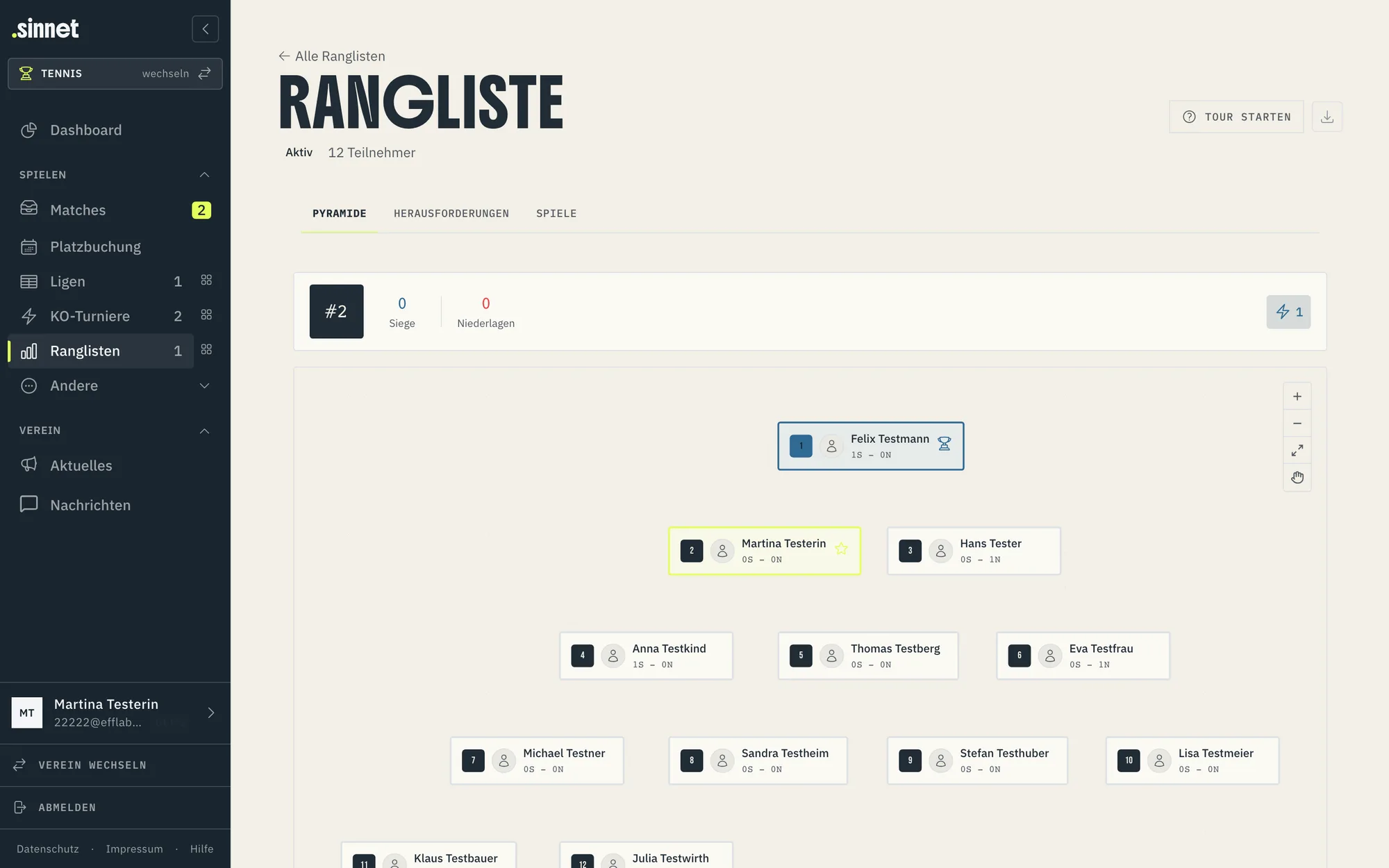1389x868 pixels.
Task: Open the Impressum link
Action: point(134,849)
